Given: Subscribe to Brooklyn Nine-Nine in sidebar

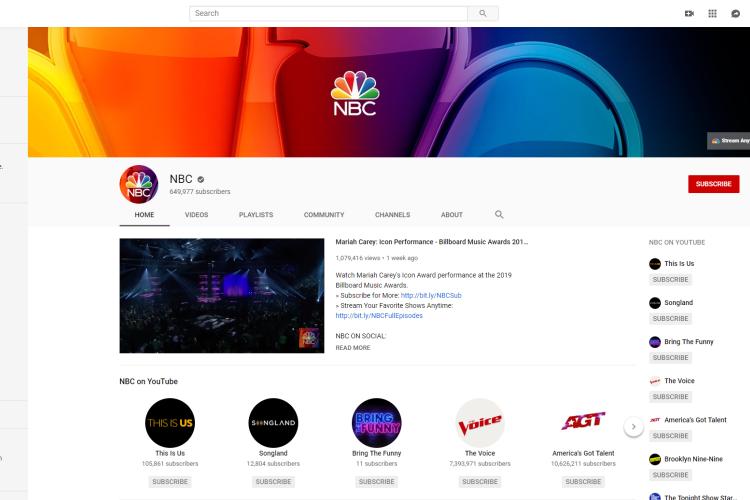Looking at the screenshot, I should coord(670,475).
